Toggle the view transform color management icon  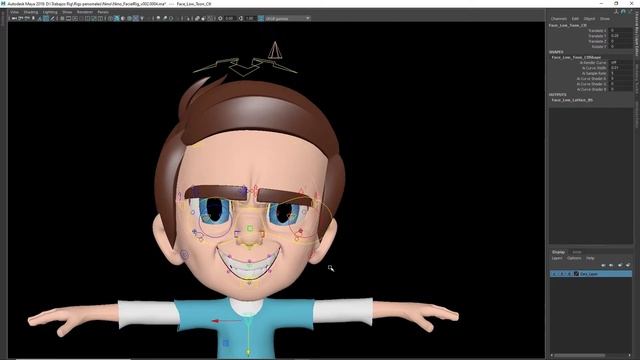point(261,18)
